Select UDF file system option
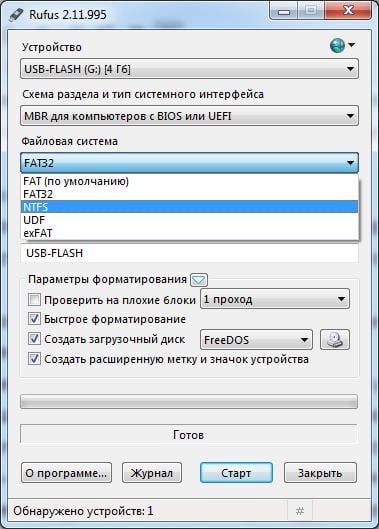 tap(189, 220)
